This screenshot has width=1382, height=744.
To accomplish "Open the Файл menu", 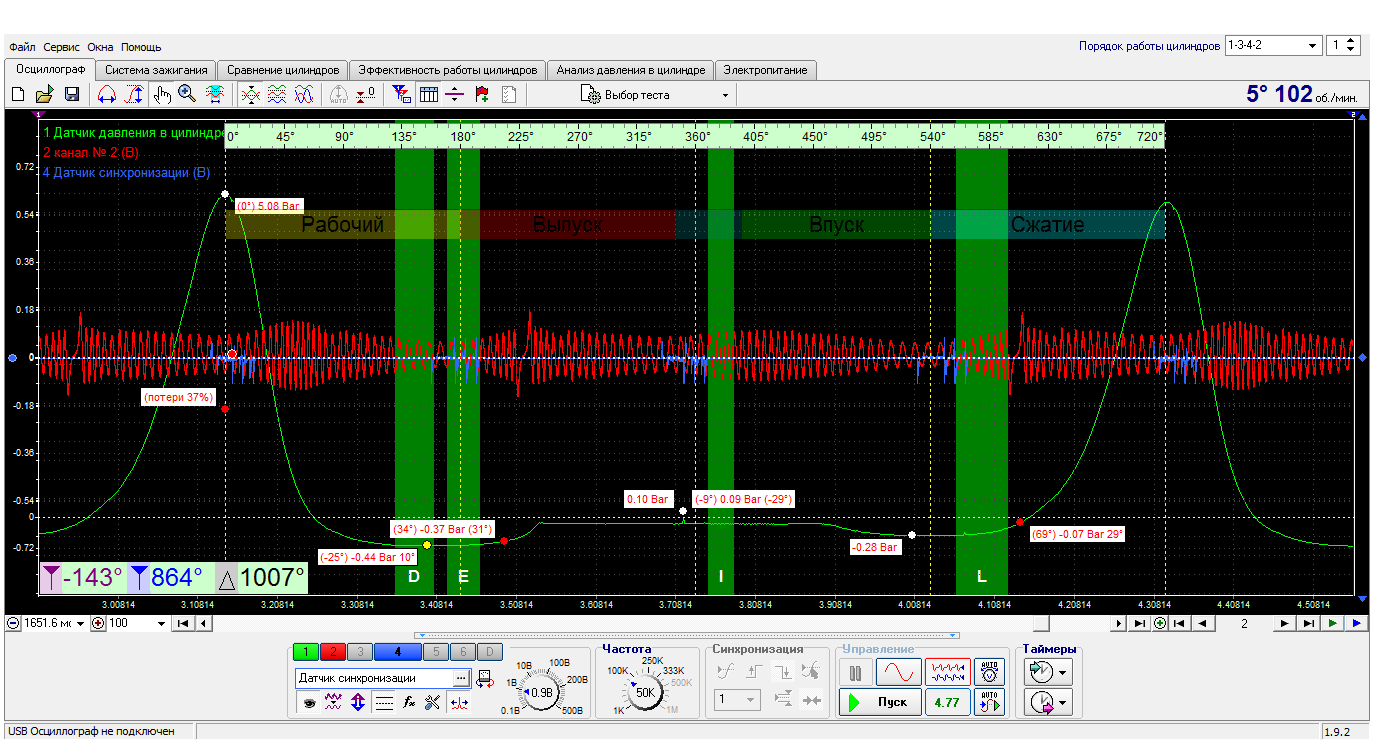I will click(20, 47).
